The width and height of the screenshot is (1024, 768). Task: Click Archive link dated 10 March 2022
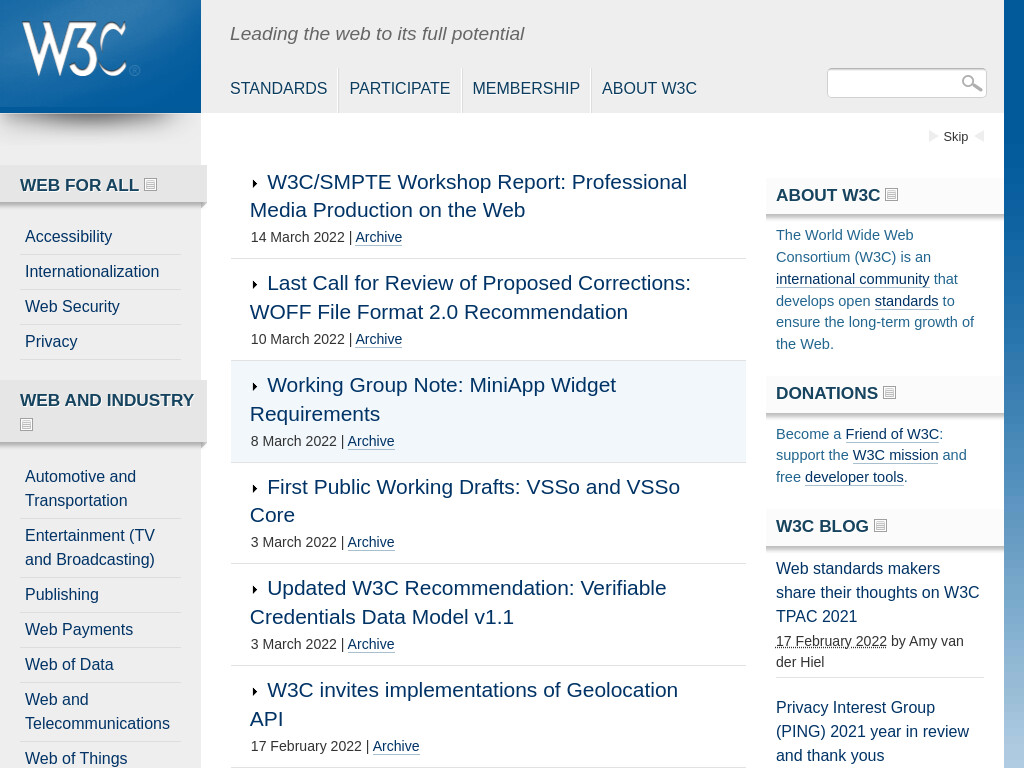379,339
